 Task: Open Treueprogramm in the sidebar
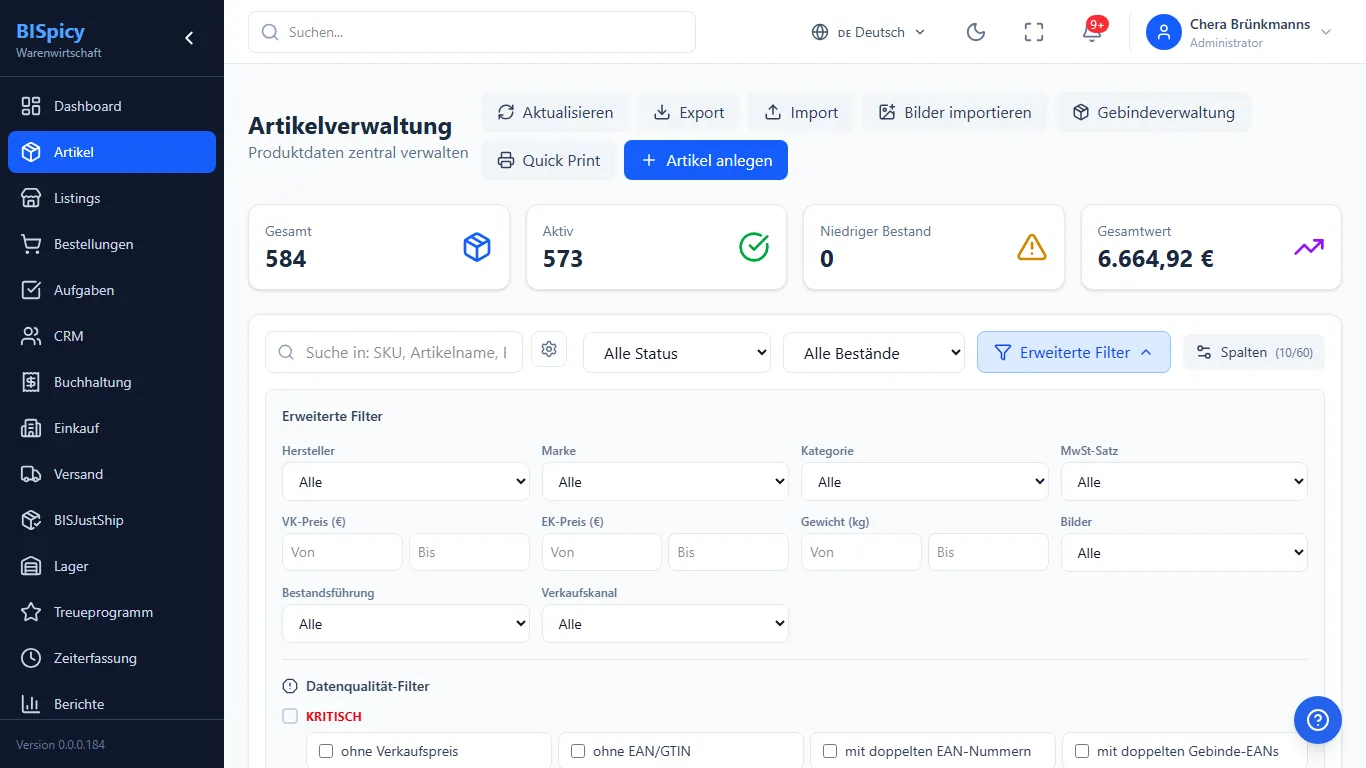tap(112, 612)
